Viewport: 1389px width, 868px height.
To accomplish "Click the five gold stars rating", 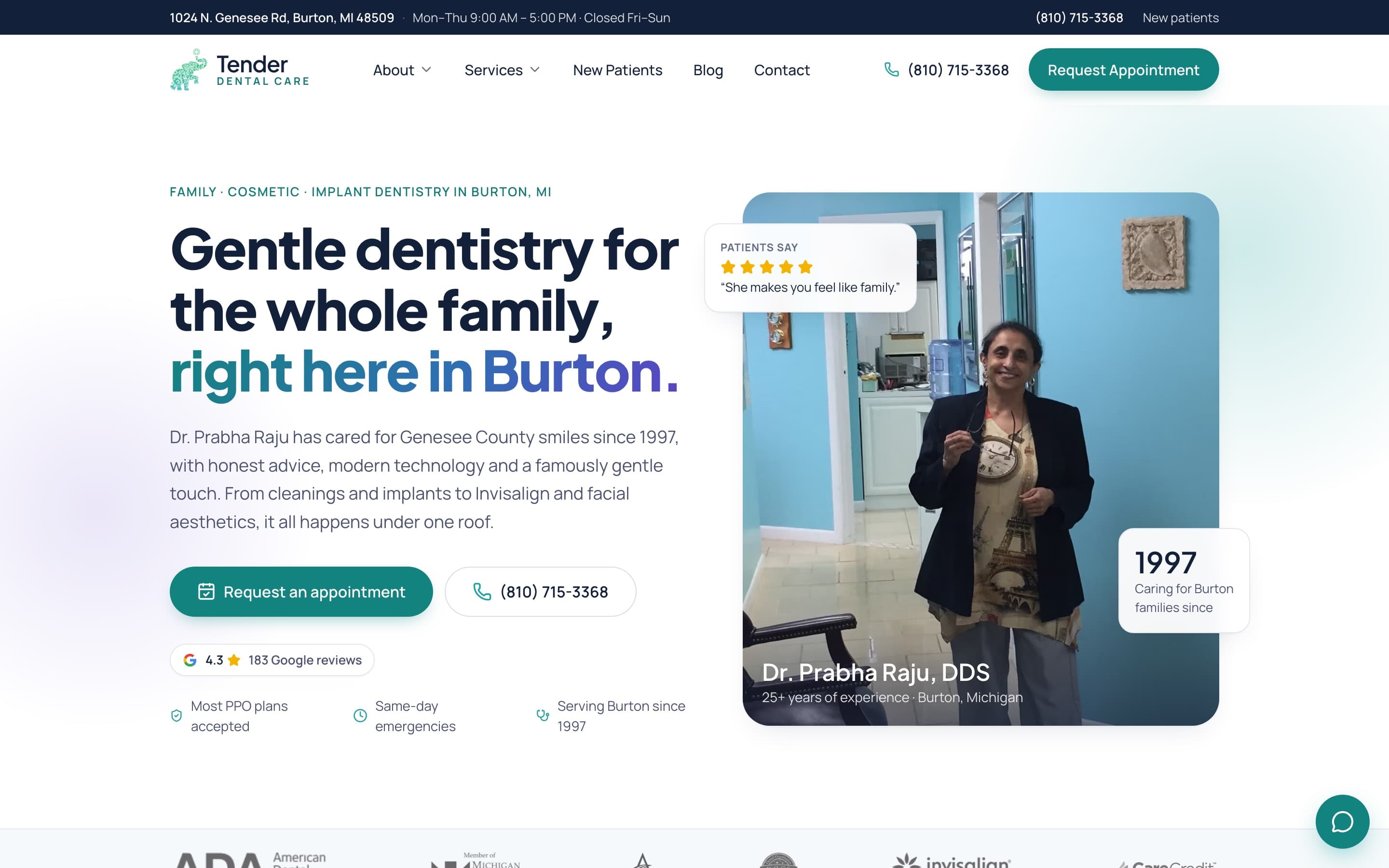I will tap(766, 267).
